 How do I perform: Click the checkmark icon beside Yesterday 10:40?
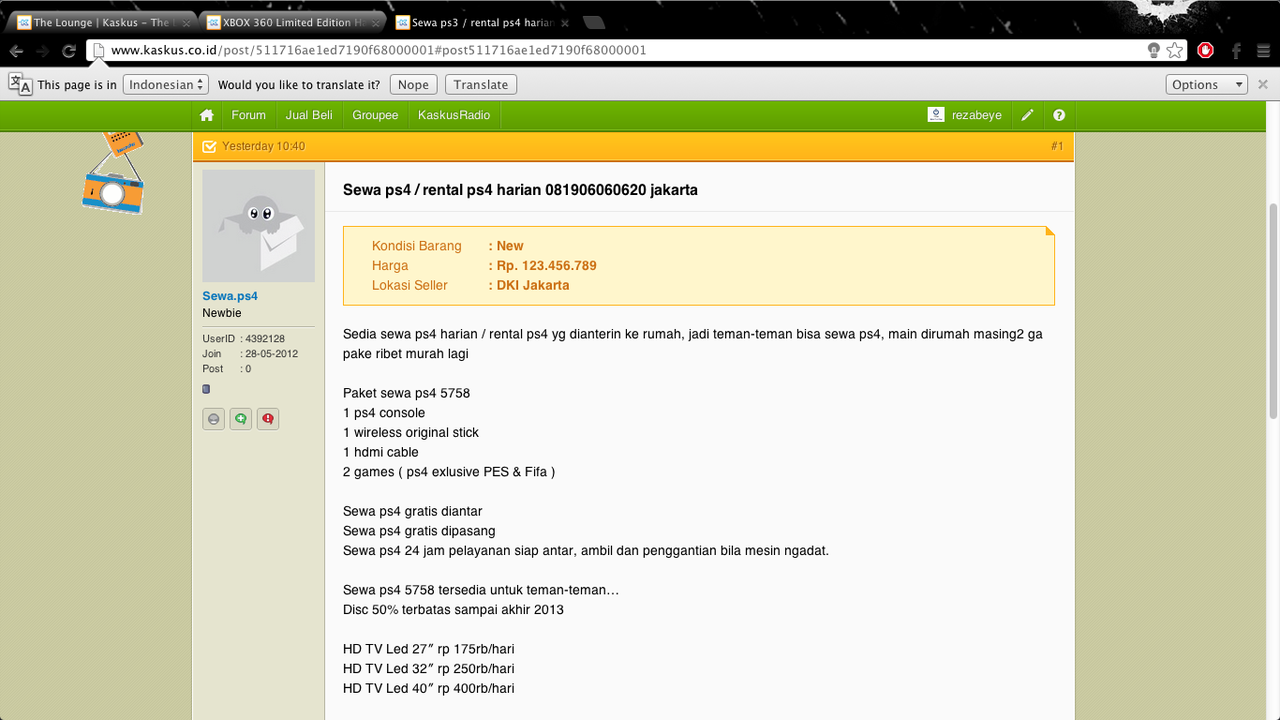point(209,146)
